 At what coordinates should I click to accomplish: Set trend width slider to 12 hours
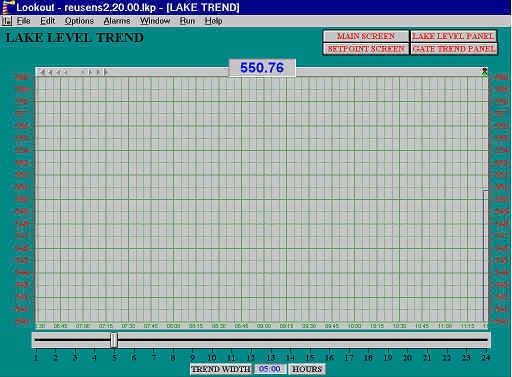click(x=251, y=340)
